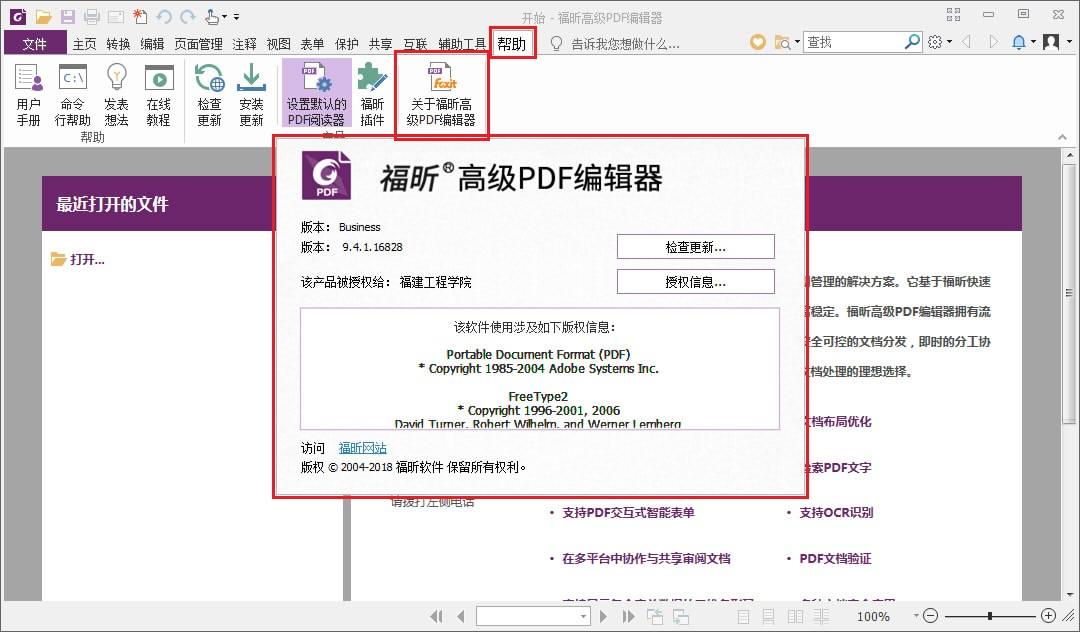Screen dimensions: 1080x632
Task: Switch to the Accessibility (辅助工具) tab
Action: [462, 44]
